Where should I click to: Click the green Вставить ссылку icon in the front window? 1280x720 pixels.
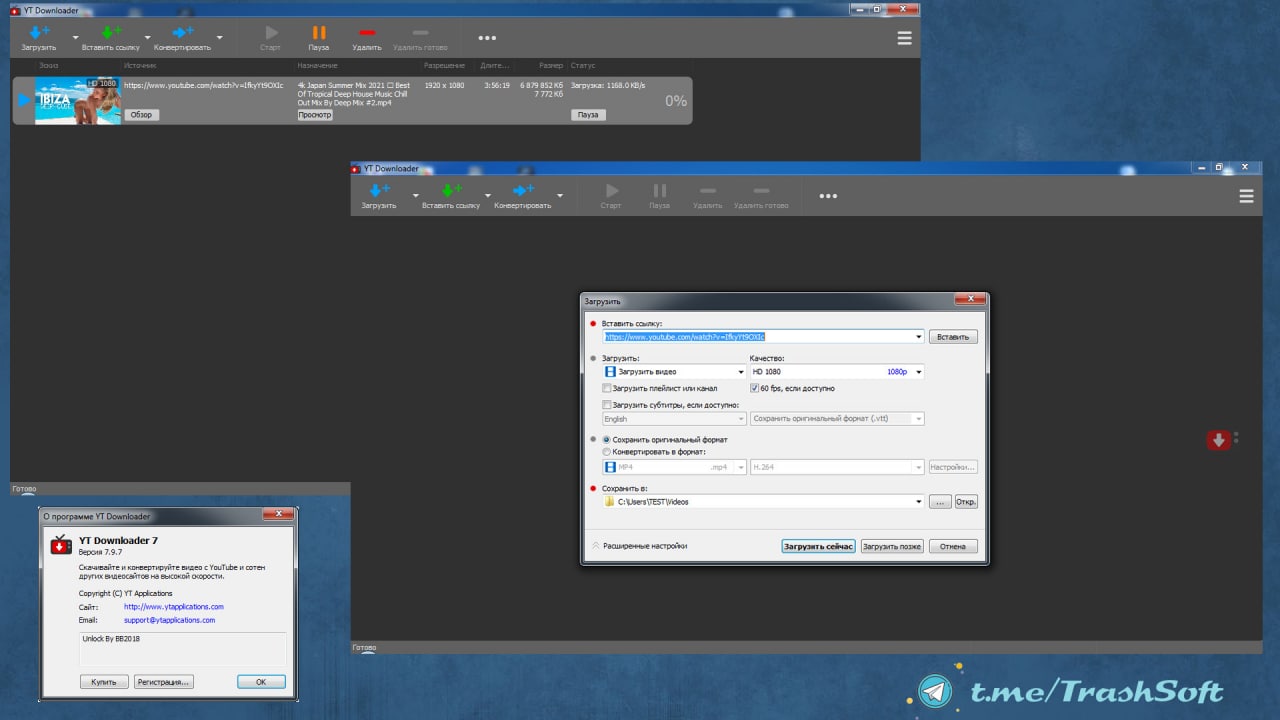pyautogui.click(x=451, y=190)
